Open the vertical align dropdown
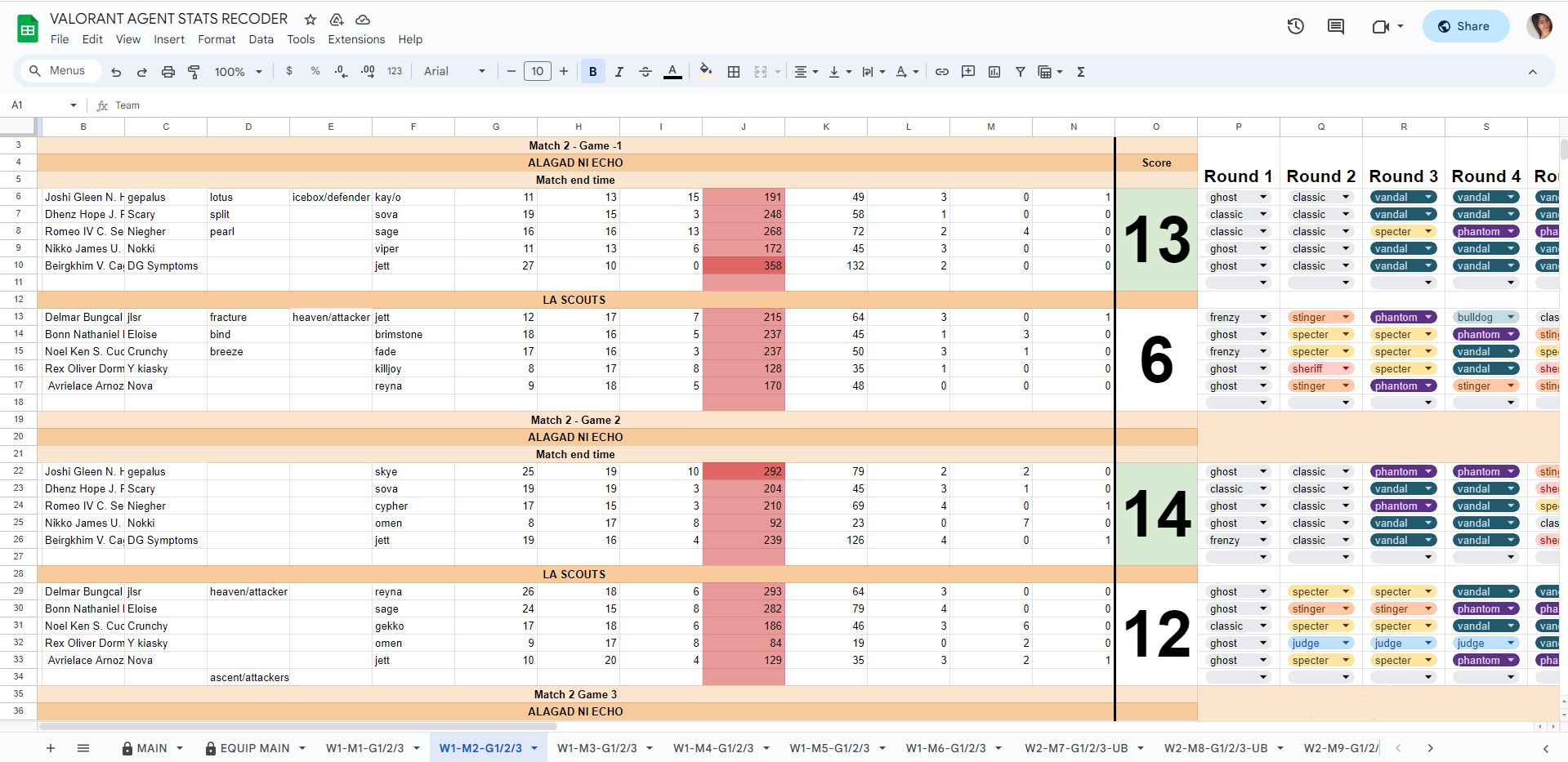This screenshot has height=762, width=1568. tap(839, 72)
